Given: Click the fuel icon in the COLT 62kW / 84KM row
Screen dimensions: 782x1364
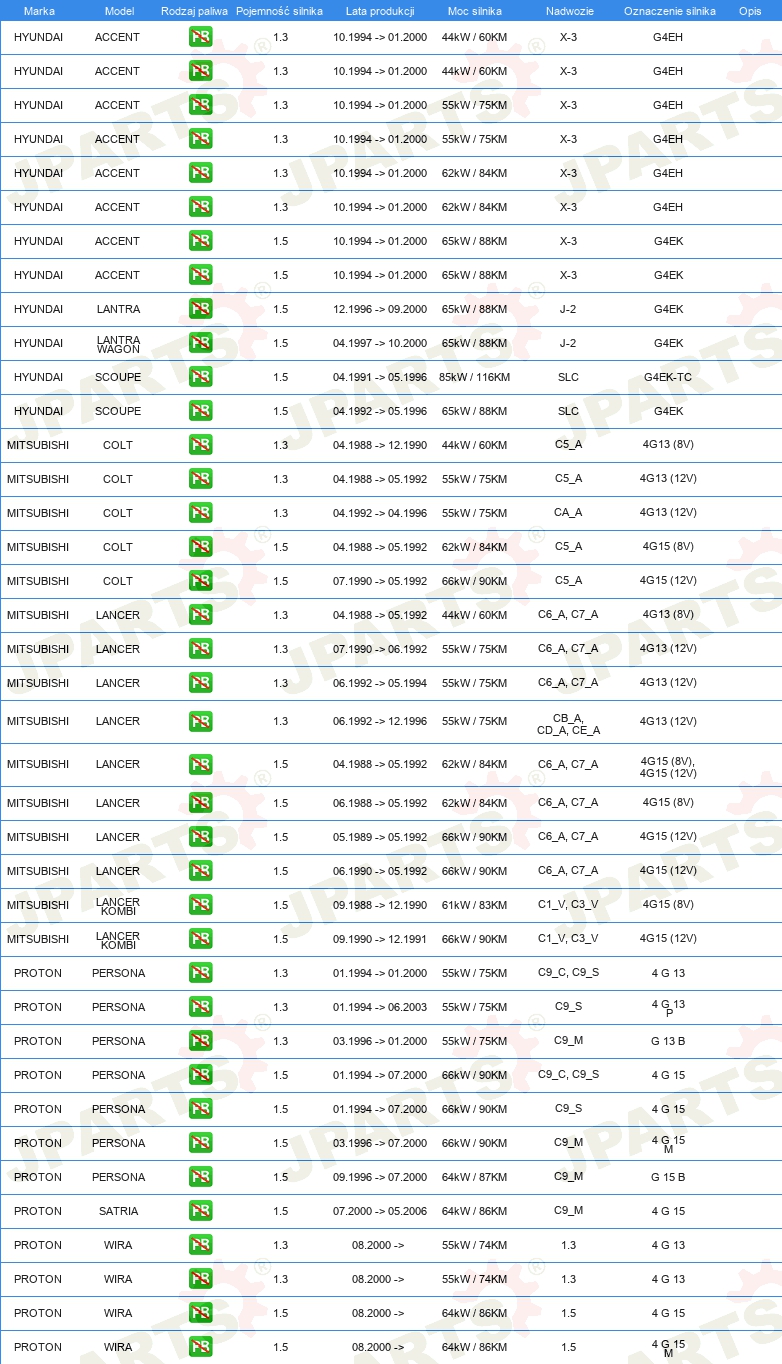Looking at the screenshot, I should click(x=200, y=547).
